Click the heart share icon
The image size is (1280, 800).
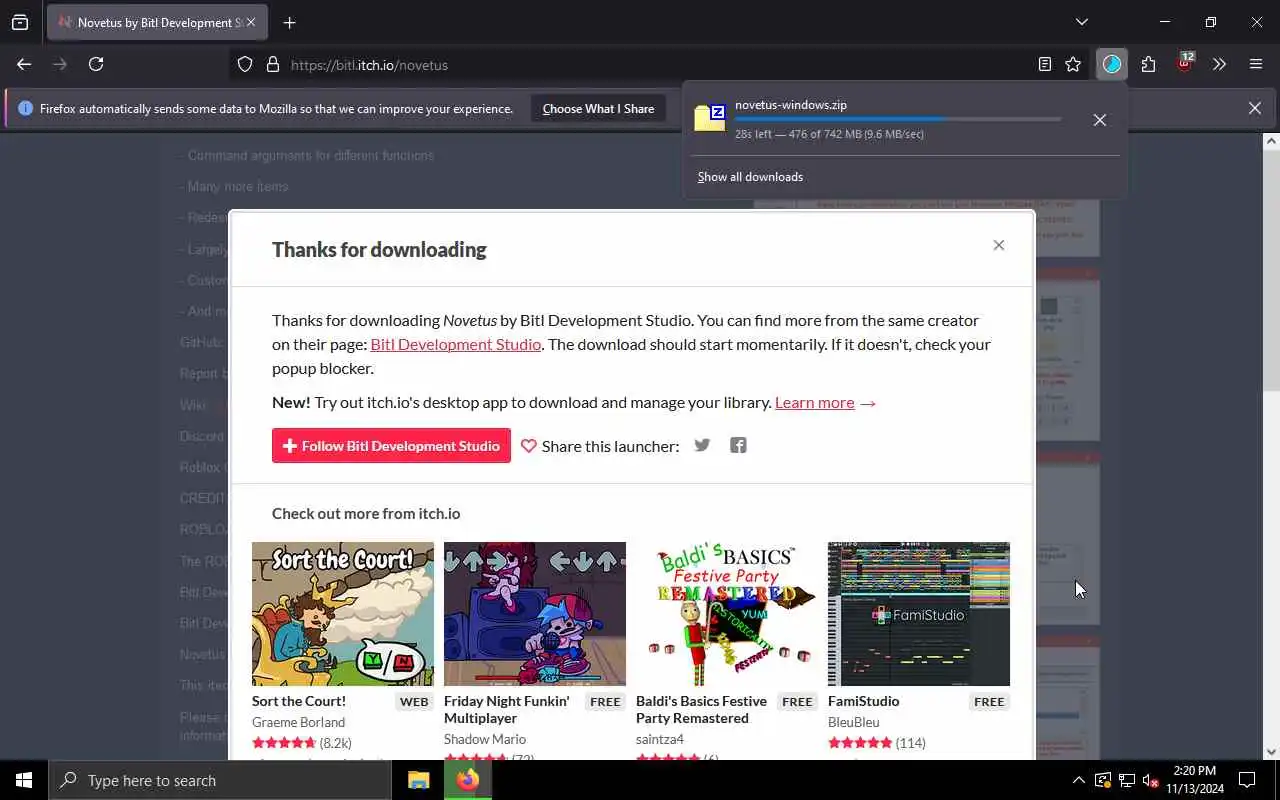529,446
